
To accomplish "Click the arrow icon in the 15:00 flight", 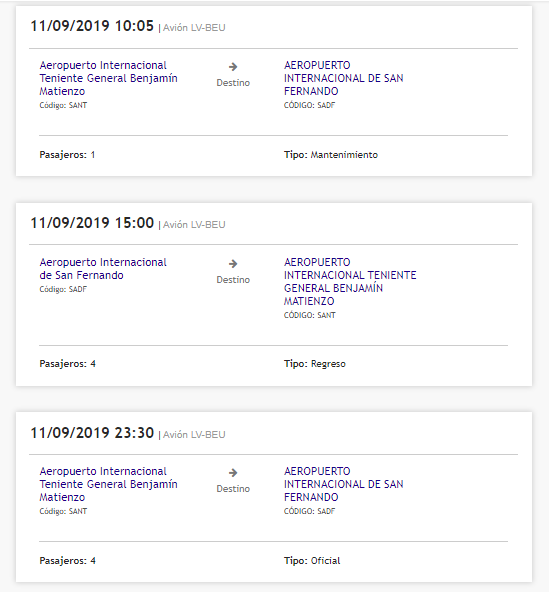I will click(233, 264).
